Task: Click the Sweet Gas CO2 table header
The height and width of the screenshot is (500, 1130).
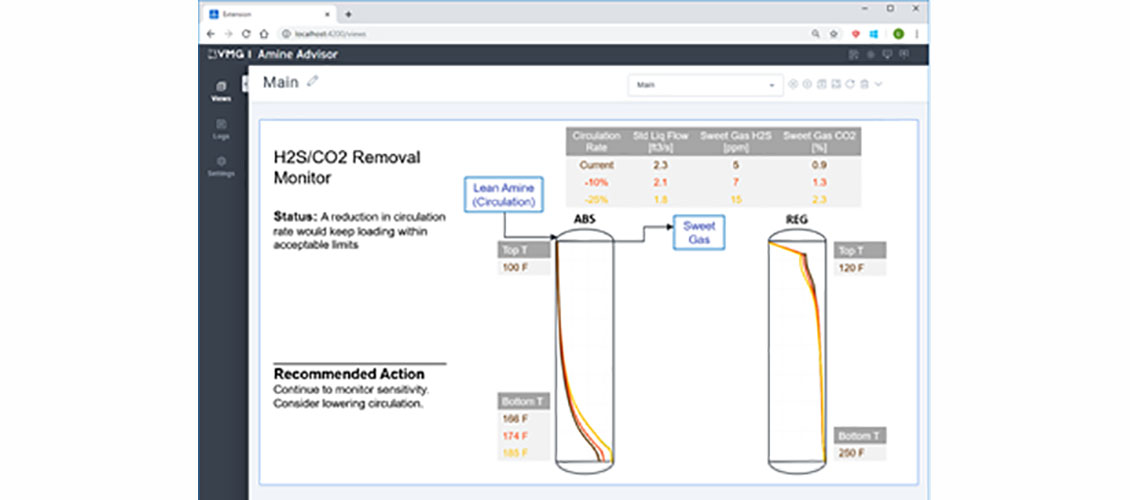Action: (817, 140)
